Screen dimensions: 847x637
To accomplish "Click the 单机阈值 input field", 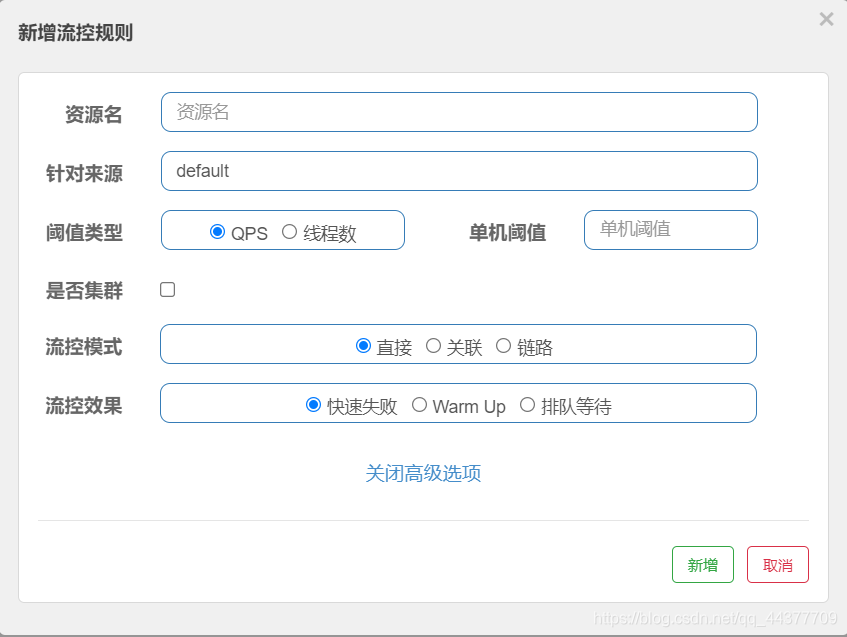I will click(x=671, y=230).
